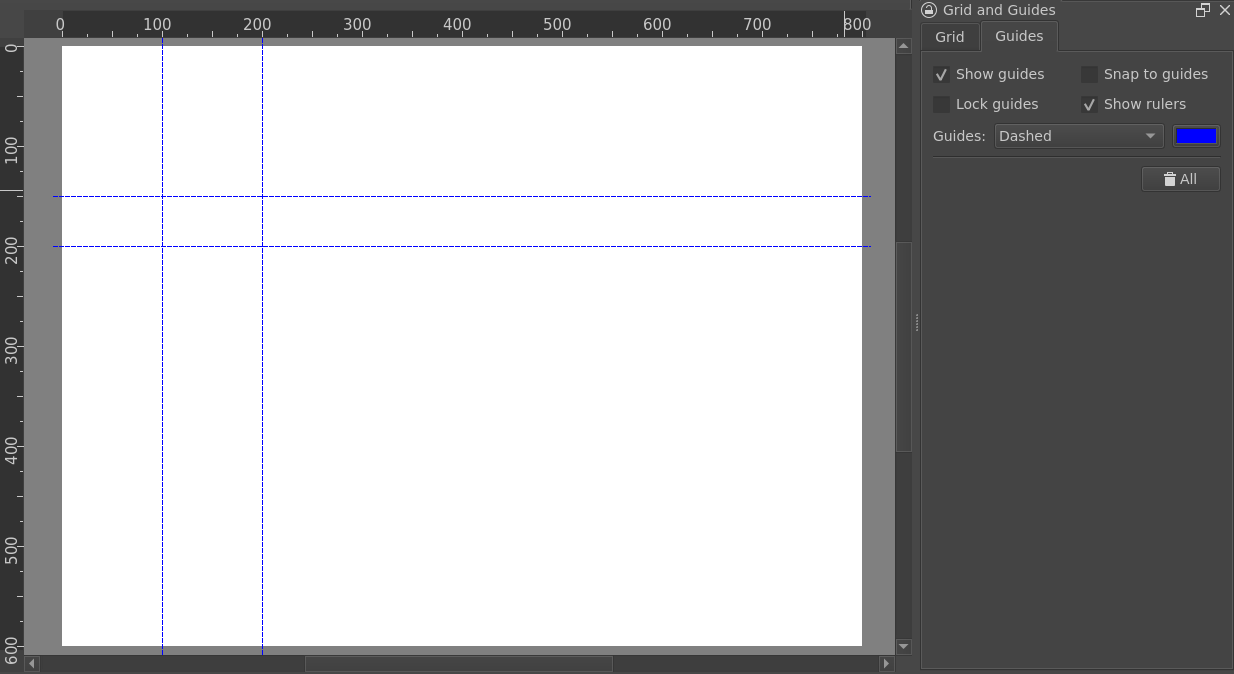Click the vertical scrollbar thumb
This screenshot has height=674, width=1234.
click(x=903, y=346)
